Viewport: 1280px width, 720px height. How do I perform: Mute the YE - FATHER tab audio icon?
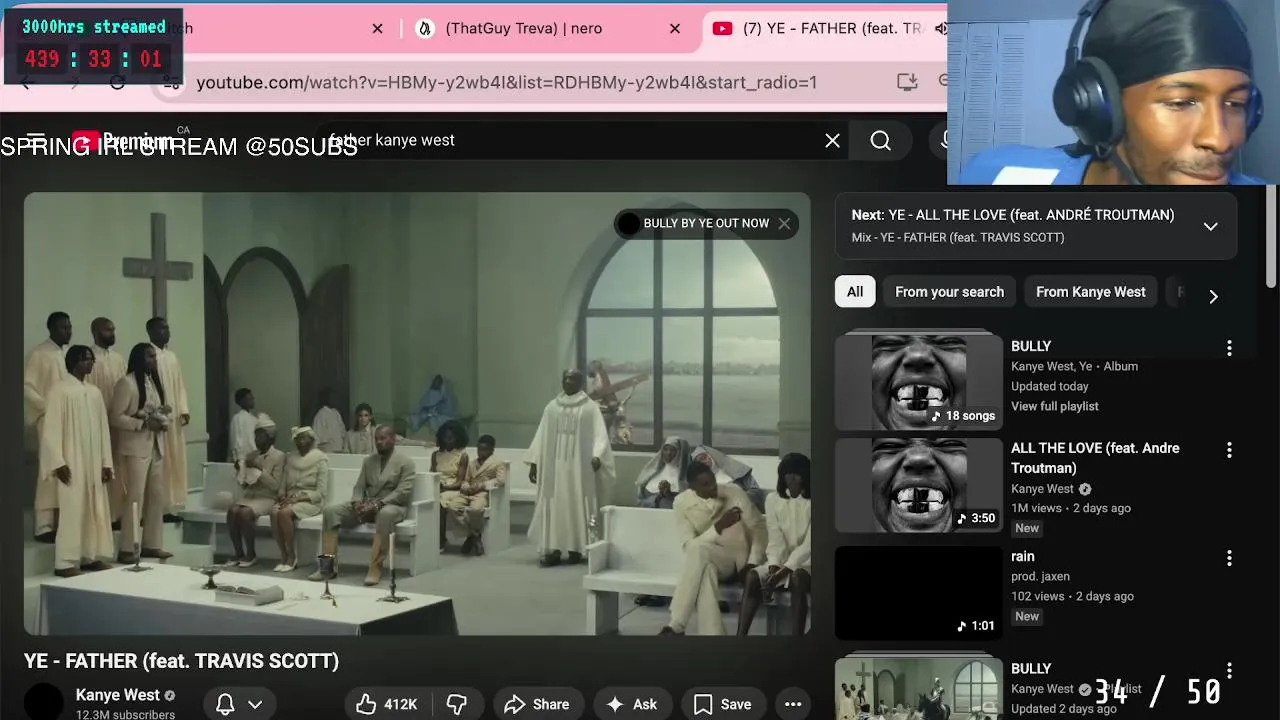coord(940,28)
